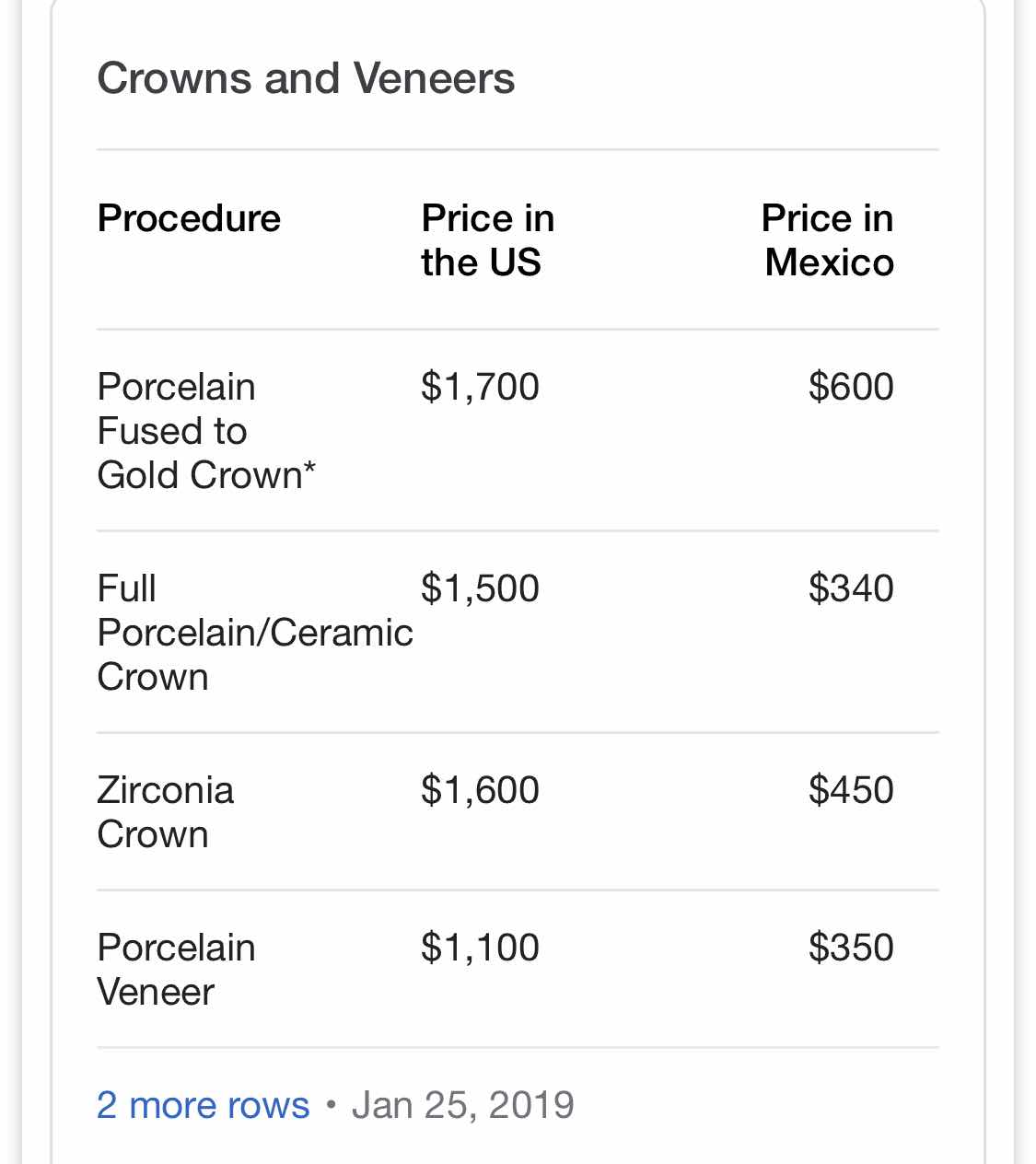Image resolution: width=1036 pixels, height=1164 pixels.
Task: Select the Full Porcelain/Ceramic Crown label
Action: (255, 632)
